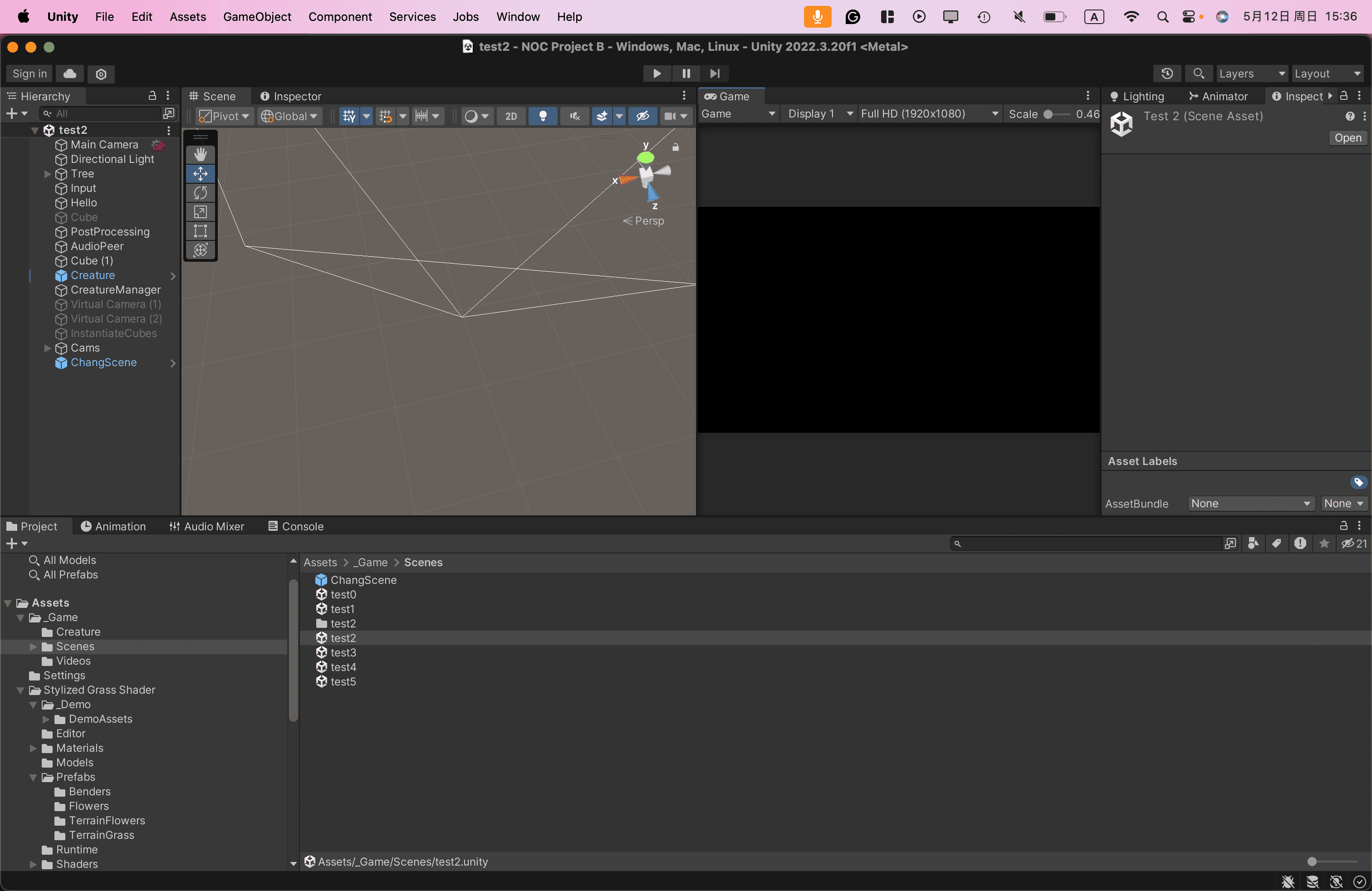Toggle scene lighting bulb
Screen dimensions: 1372x891
pos(543,116)
